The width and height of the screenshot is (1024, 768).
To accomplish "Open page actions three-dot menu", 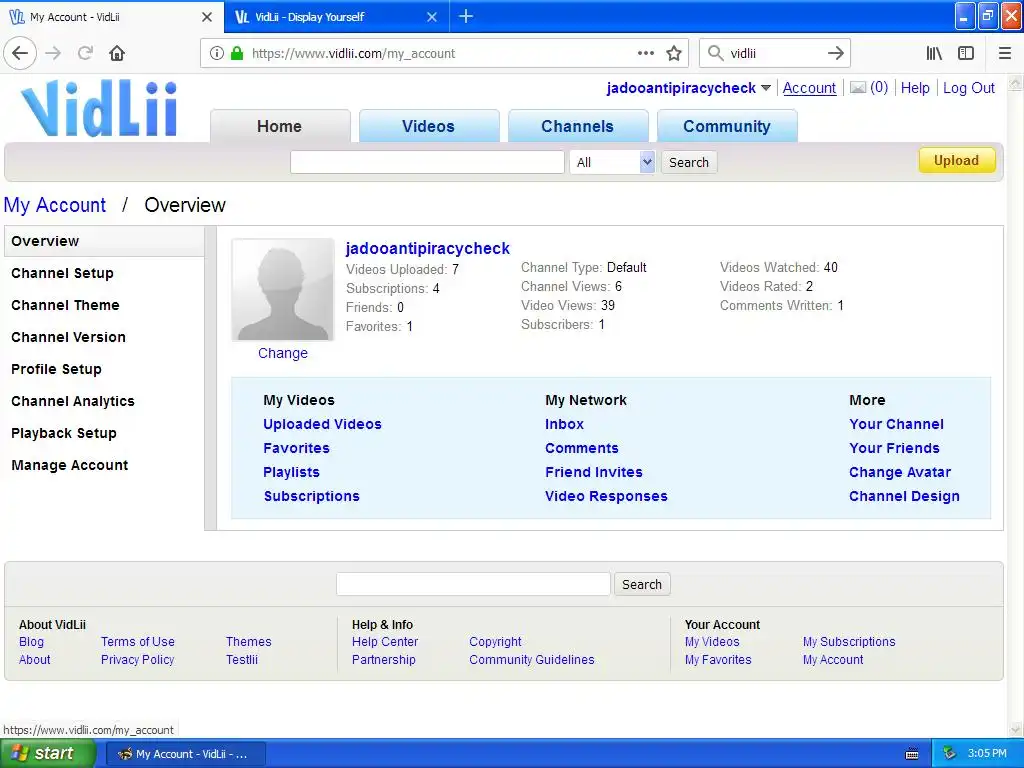I will tap(645, 54).
